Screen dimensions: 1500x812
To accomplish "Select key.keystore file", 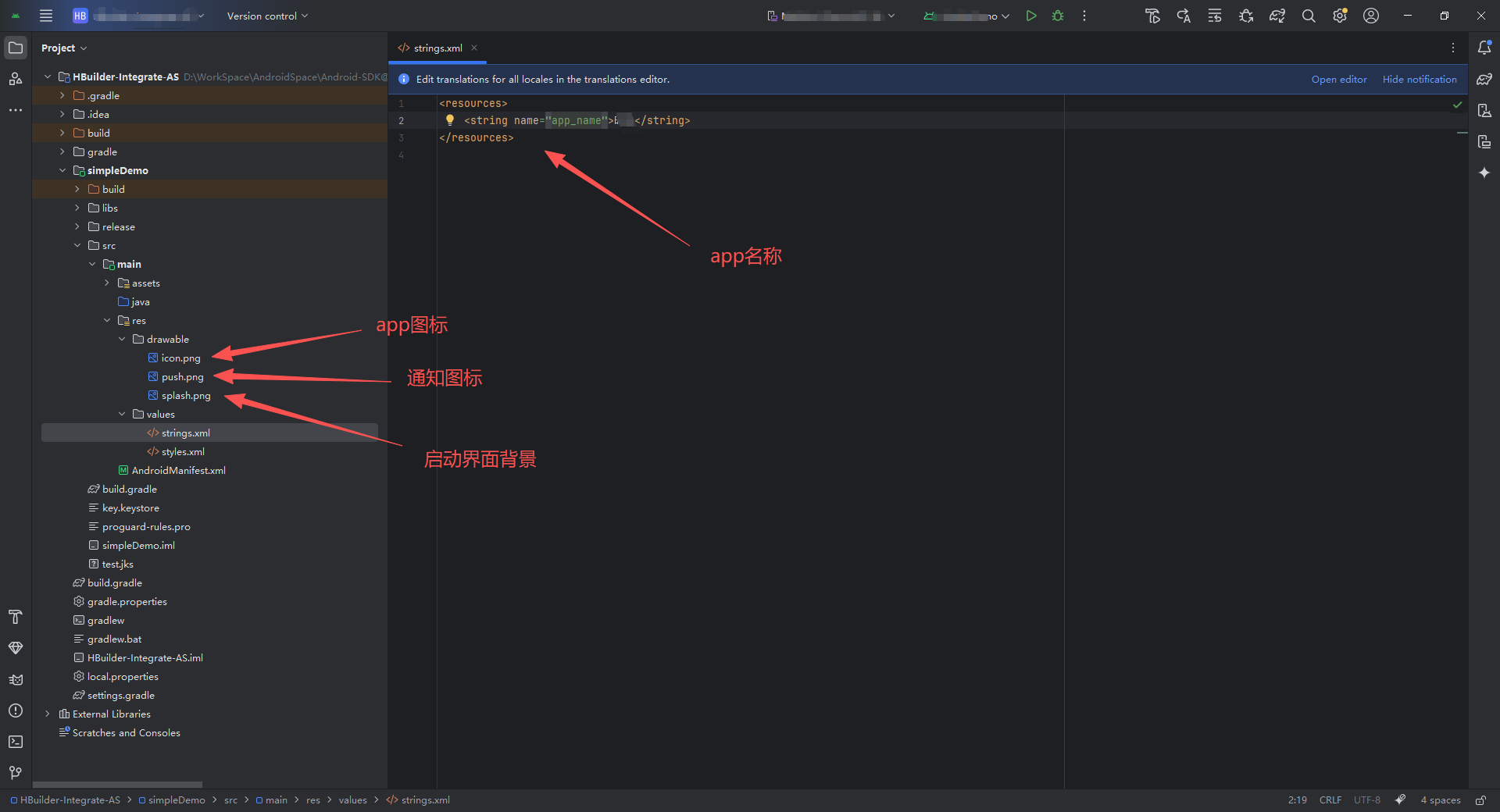I will click(130, 507).
